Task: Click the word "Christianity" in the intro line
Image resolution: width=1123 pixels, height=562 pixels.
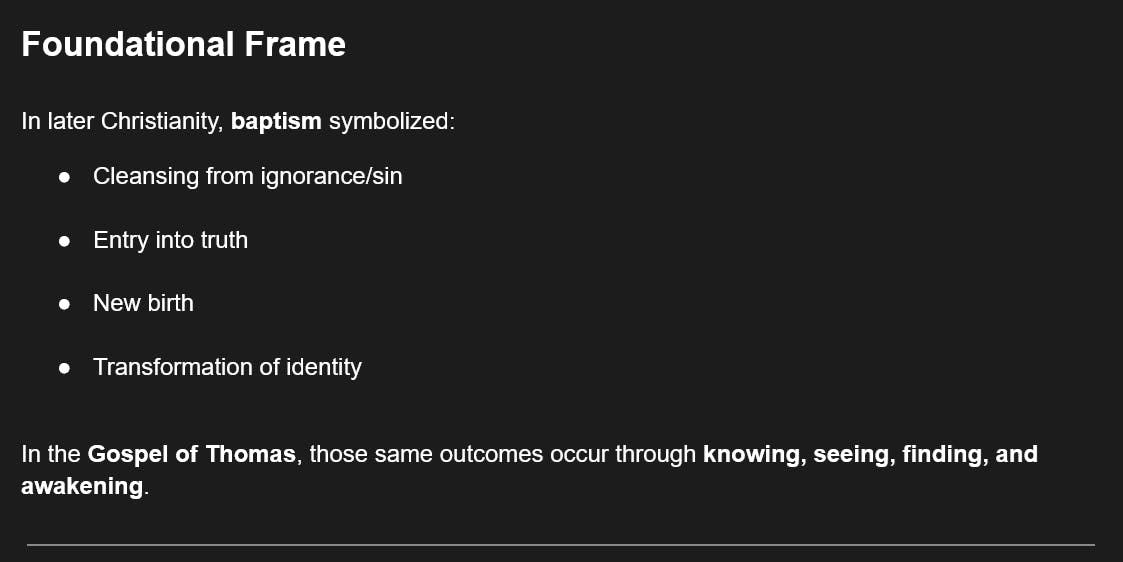Action: point(162,122)
